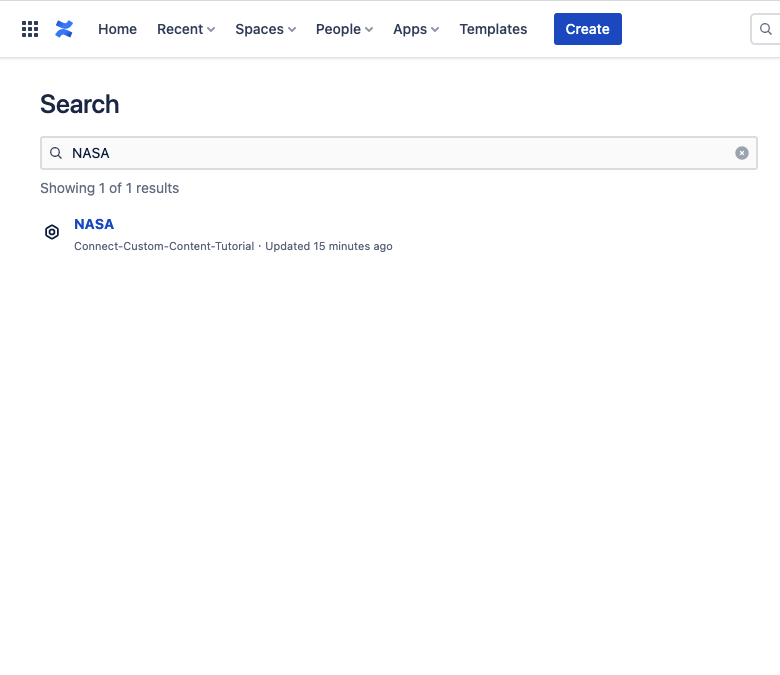Click the chevron arrow next to Apps
This screenshot has height=675, width=780.
[x=435, y=30]
